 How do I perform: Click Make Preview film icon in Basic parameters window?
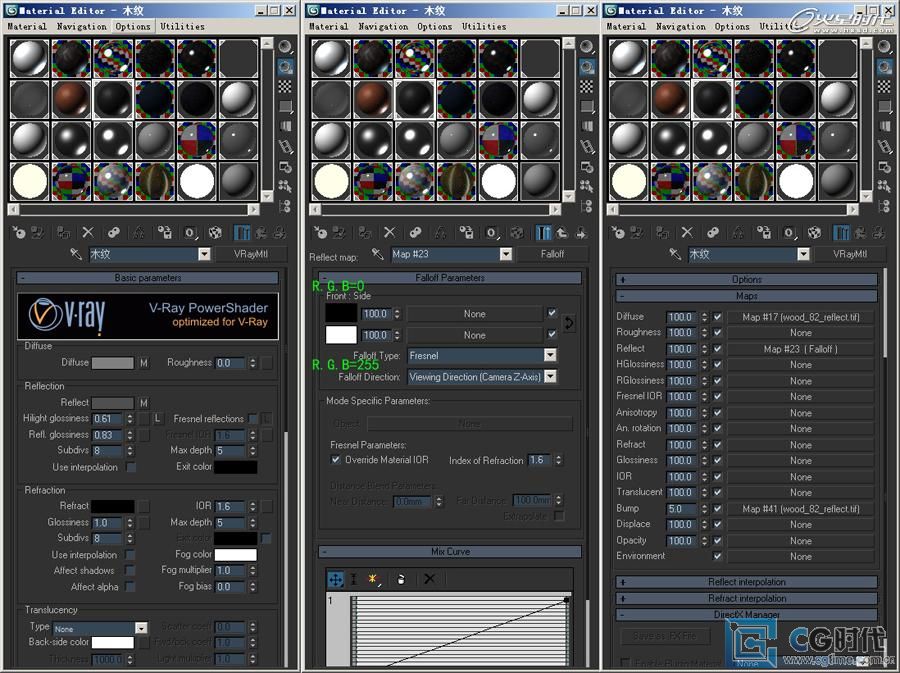(x=285, y=147)
